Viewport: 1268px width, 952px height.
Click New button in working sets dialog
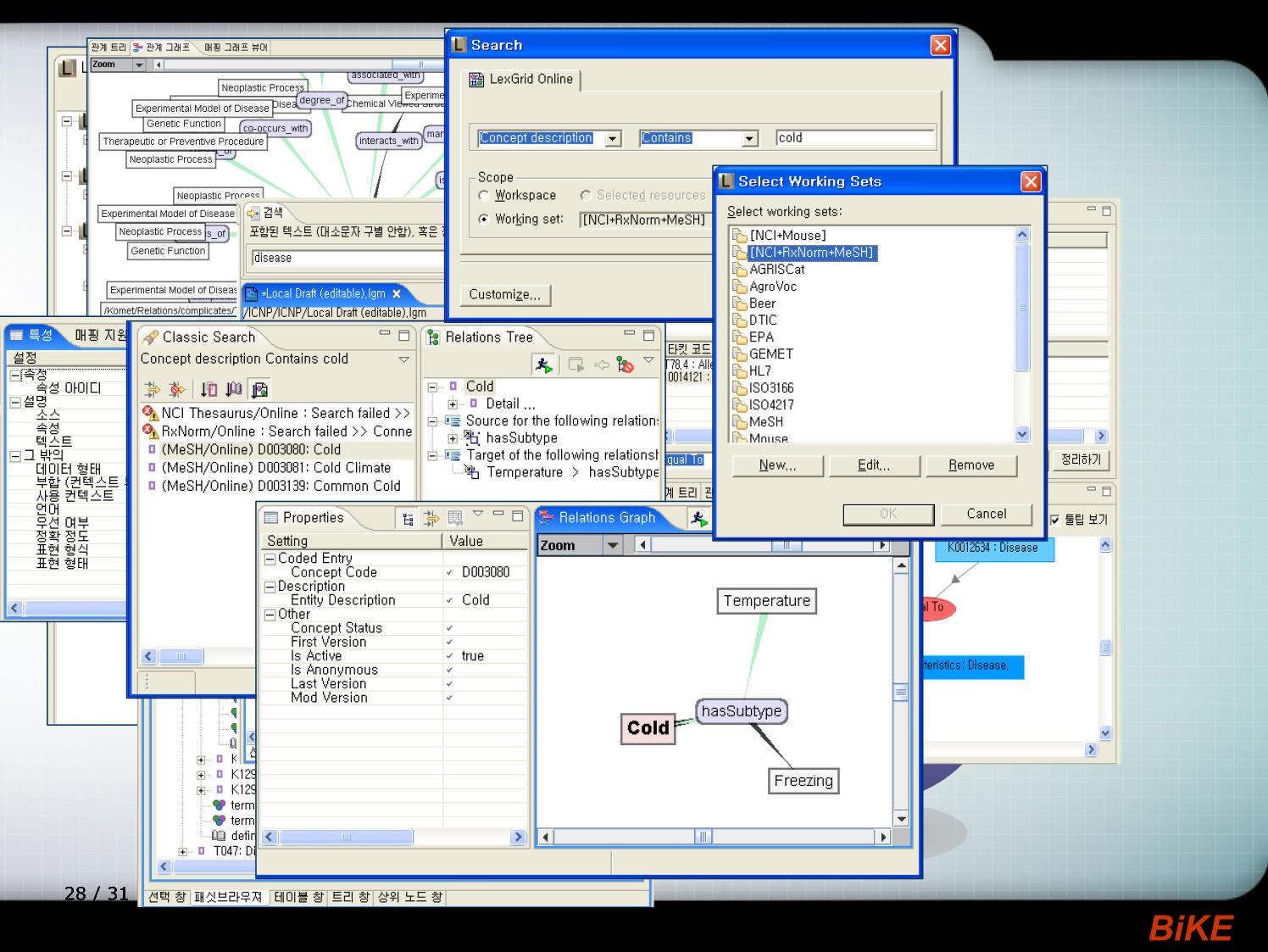pos(777,465)
